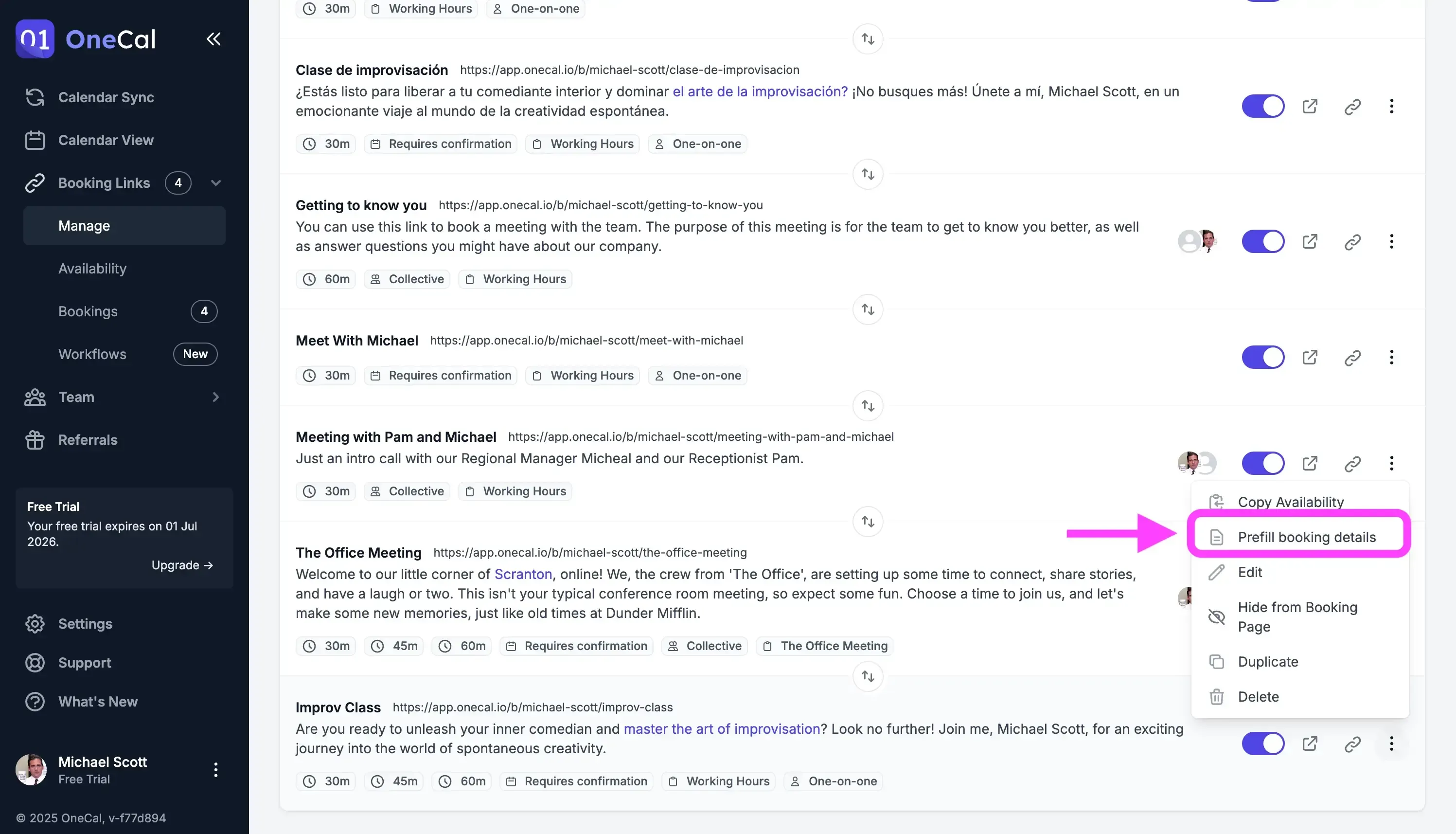Open more options for Meet With Michael

(1391, 358)
